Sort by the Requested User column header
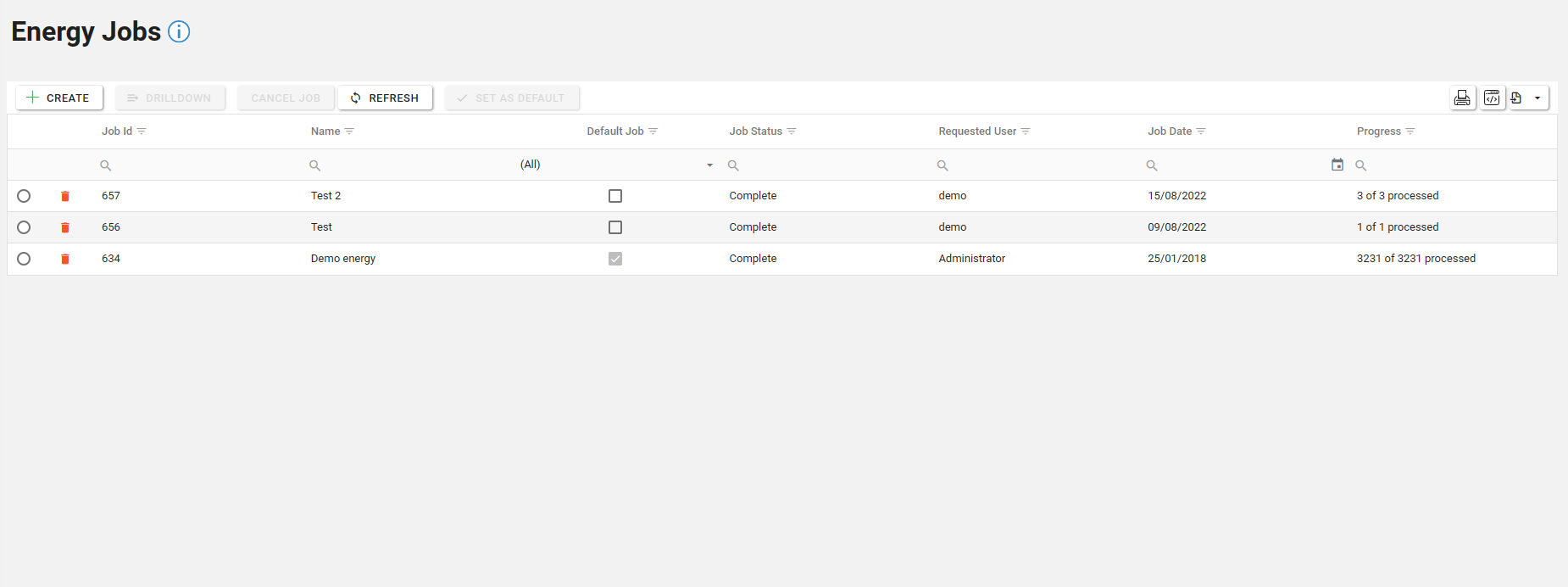Screen dimensions: 1568x587 click(x=976, y=131)
